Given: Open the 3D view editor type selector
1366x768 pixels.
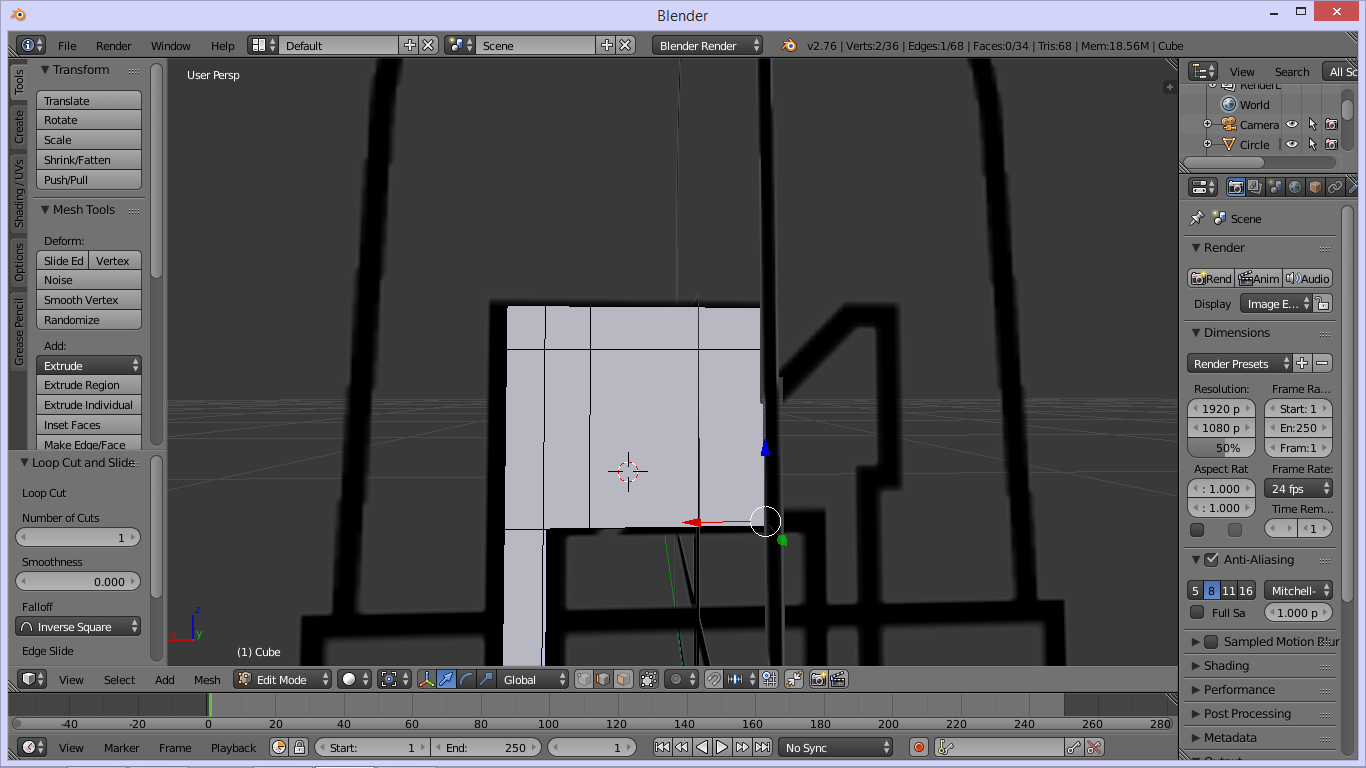Looking at the screenshot, I should (33, 679).
